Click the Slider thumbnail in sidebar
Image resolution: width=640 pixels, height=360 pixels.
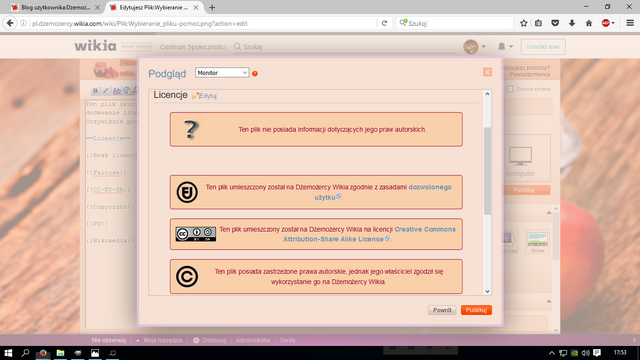click(538, 242)
